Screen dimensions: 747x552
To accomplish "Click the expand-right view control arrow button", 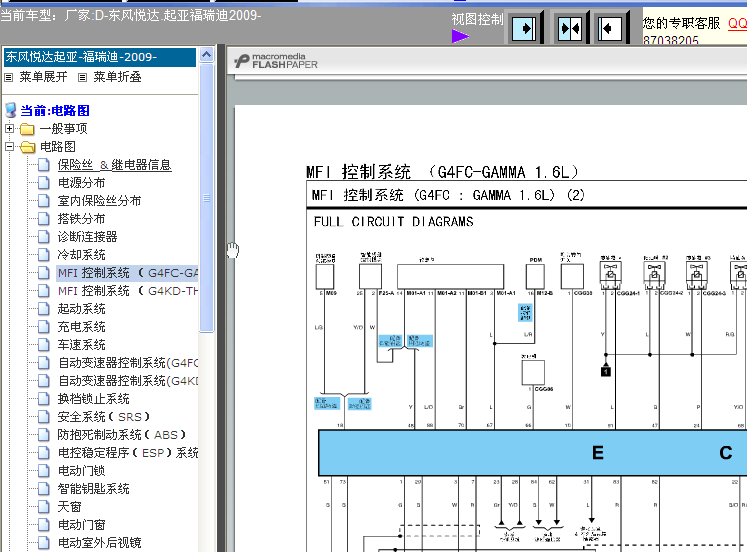I will 525,29.
